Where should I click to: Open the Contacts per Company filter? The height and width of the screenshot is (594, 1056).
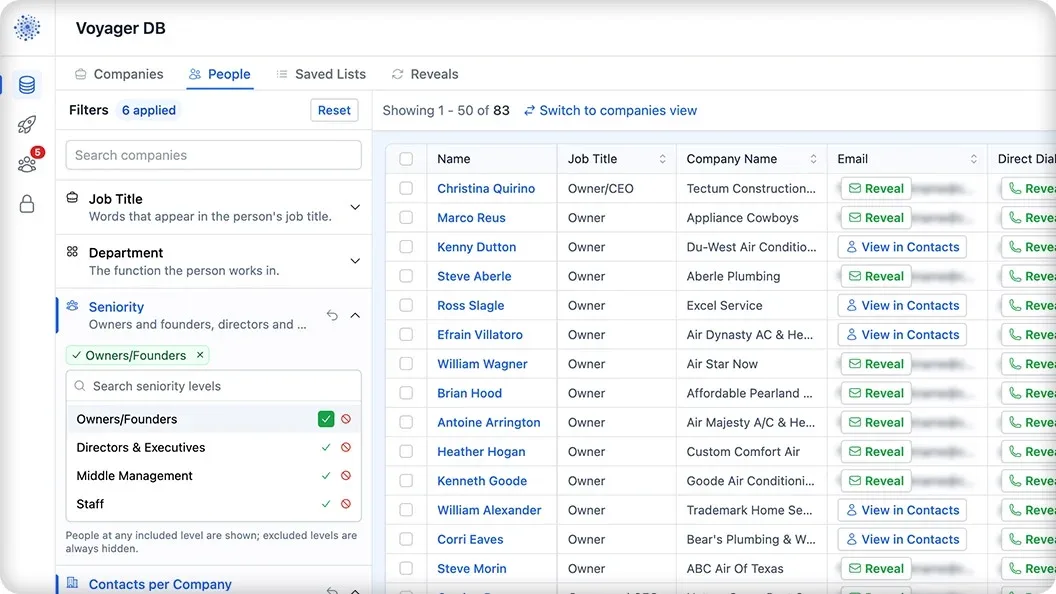pyautogui.click(x=160, y=584)
